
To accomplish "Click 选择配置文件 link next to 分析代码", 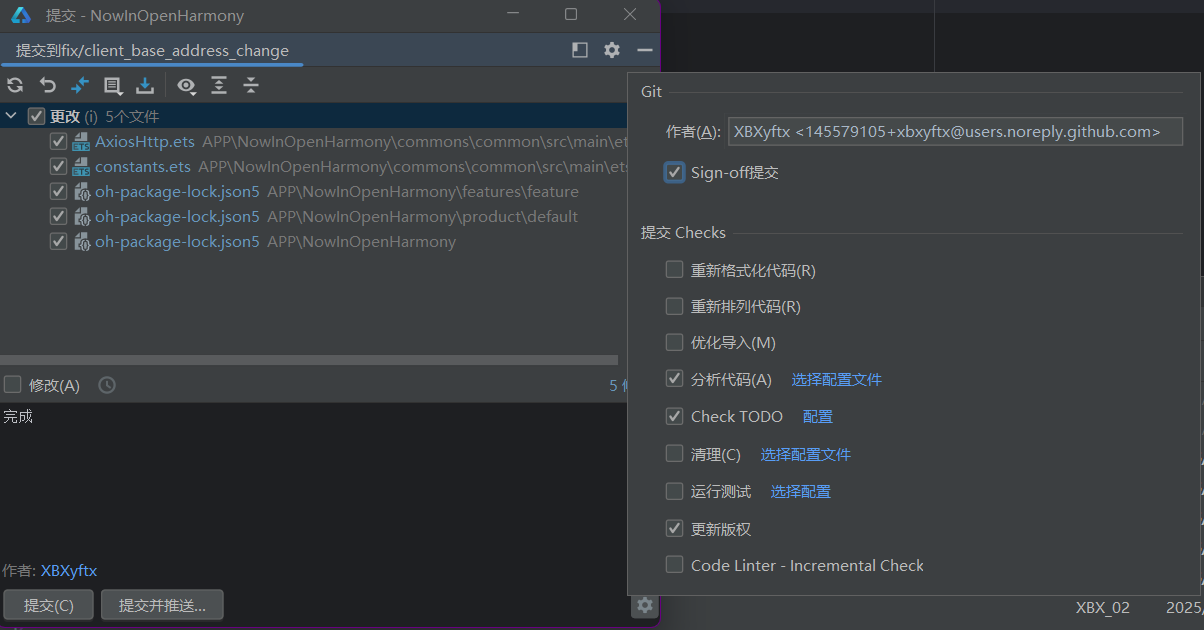I will [x=836, y=380].
